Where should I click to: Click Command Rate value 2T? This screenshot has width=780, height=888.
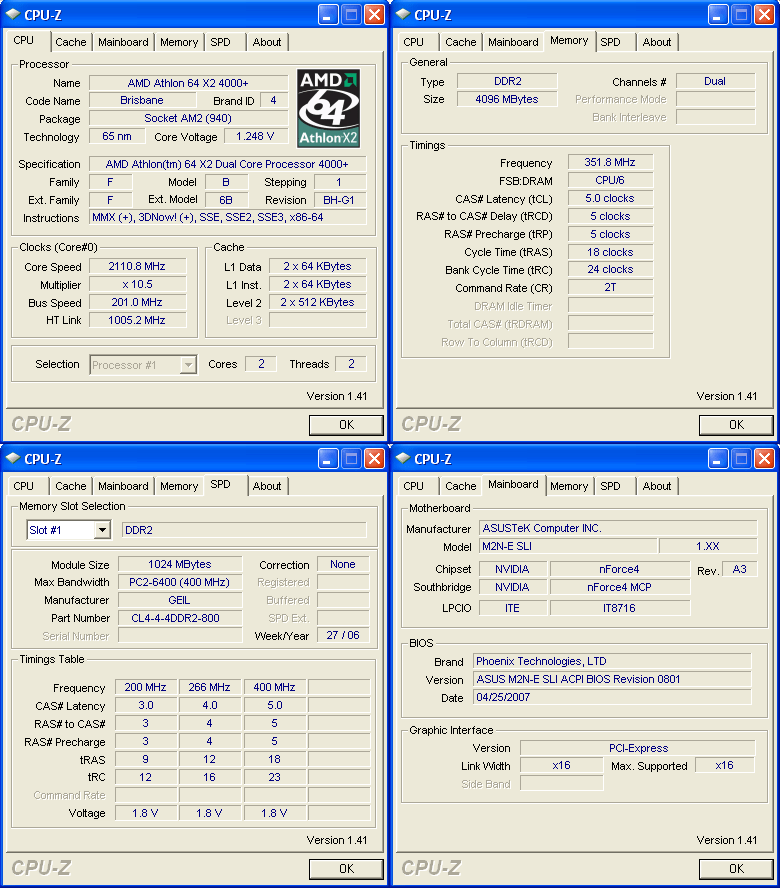[x=610, y=287]
